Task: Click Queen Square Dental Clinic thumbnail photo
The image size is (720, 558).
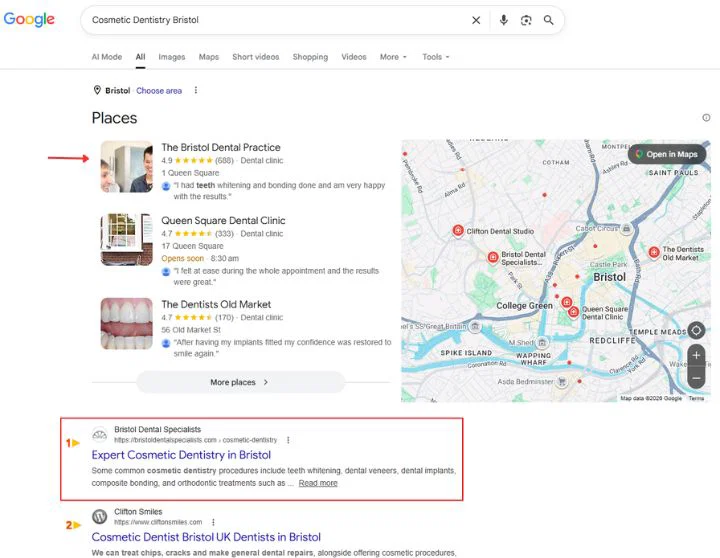Action: point(127,240)
